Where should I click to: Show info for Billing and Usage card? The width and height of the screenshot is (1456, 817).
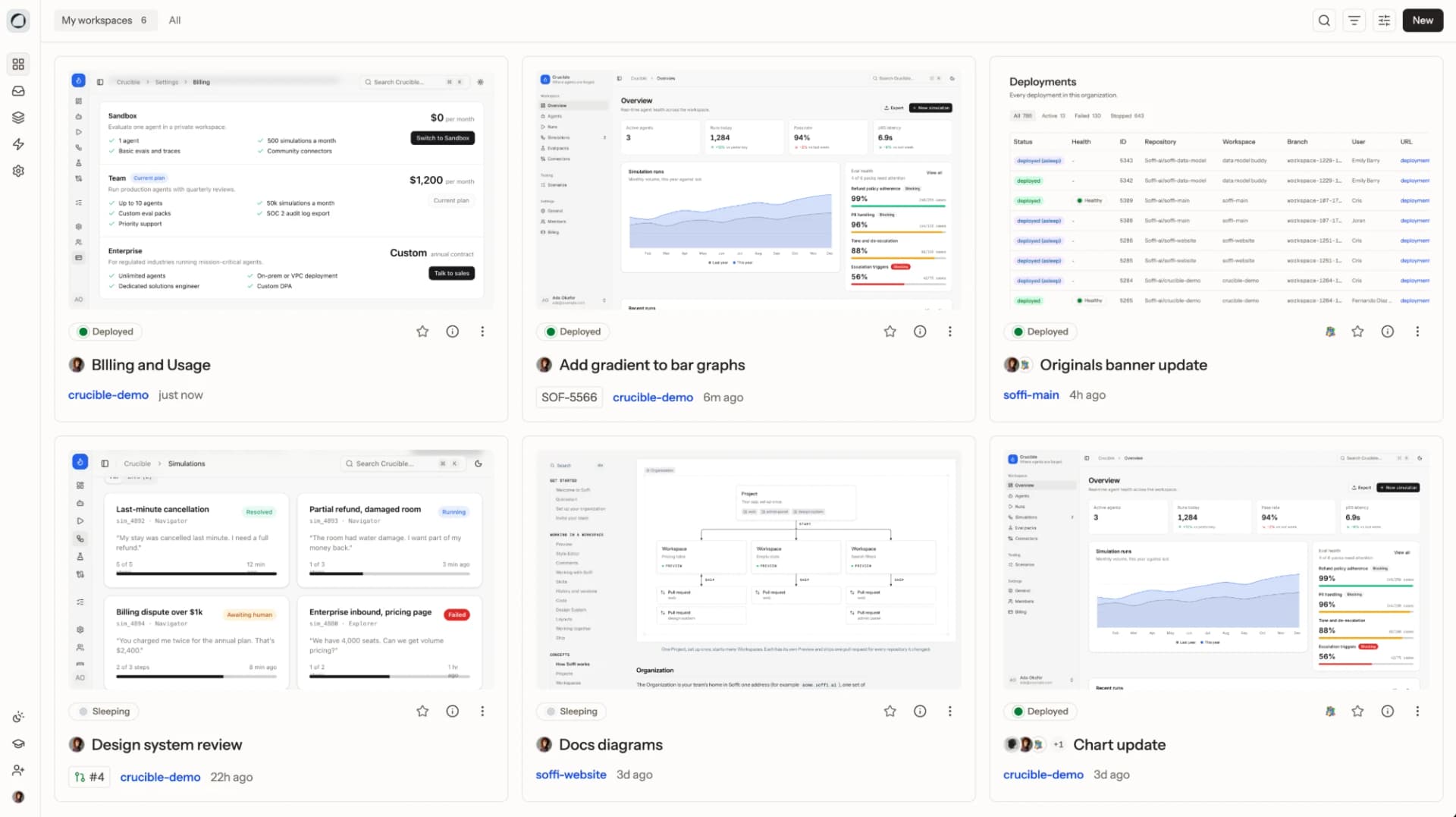pos(453,332)
